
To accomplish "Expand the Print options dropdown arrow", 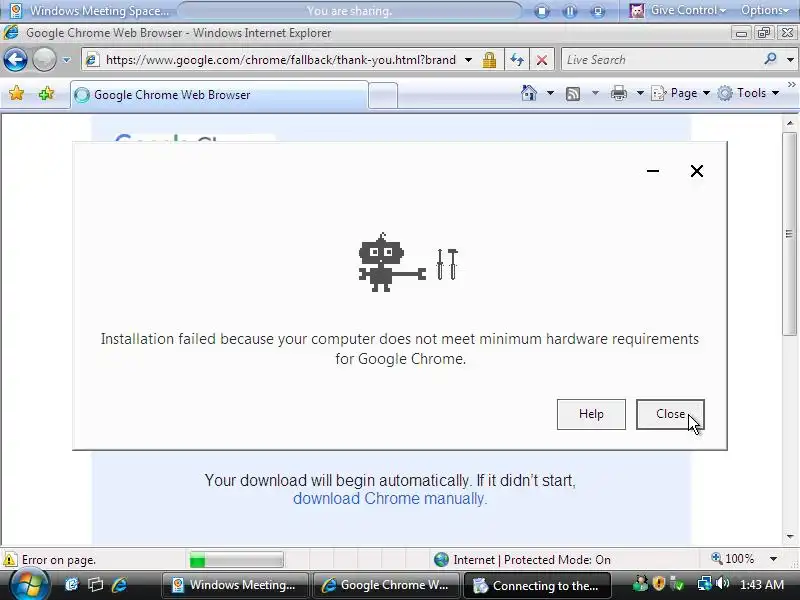I will click(x=640, y=93).
